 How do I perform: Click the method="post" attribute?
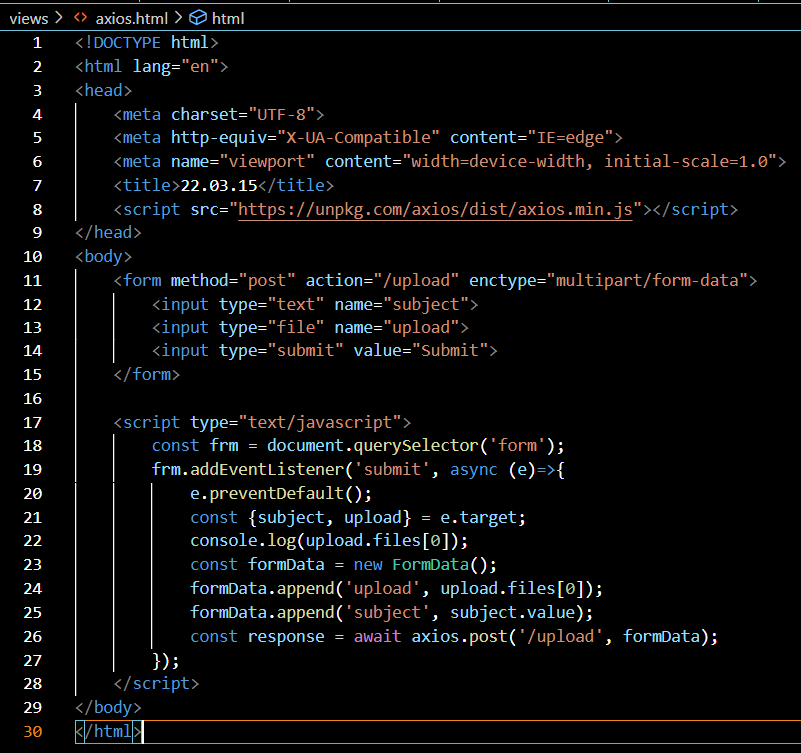click(x=233, y=280)
